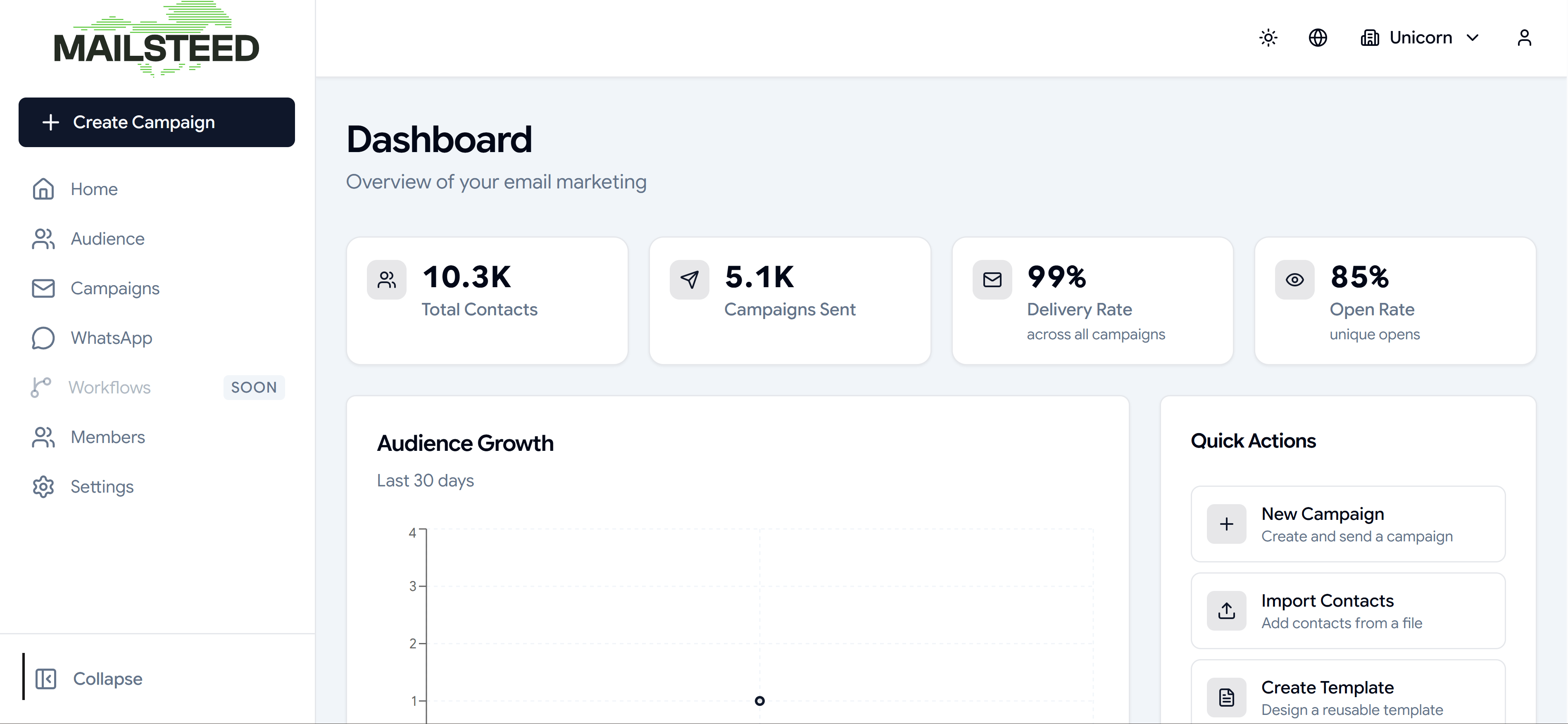
Task: Click the Members icon in the sidebar
Action: pyautogui.click(x=43, y=437)
